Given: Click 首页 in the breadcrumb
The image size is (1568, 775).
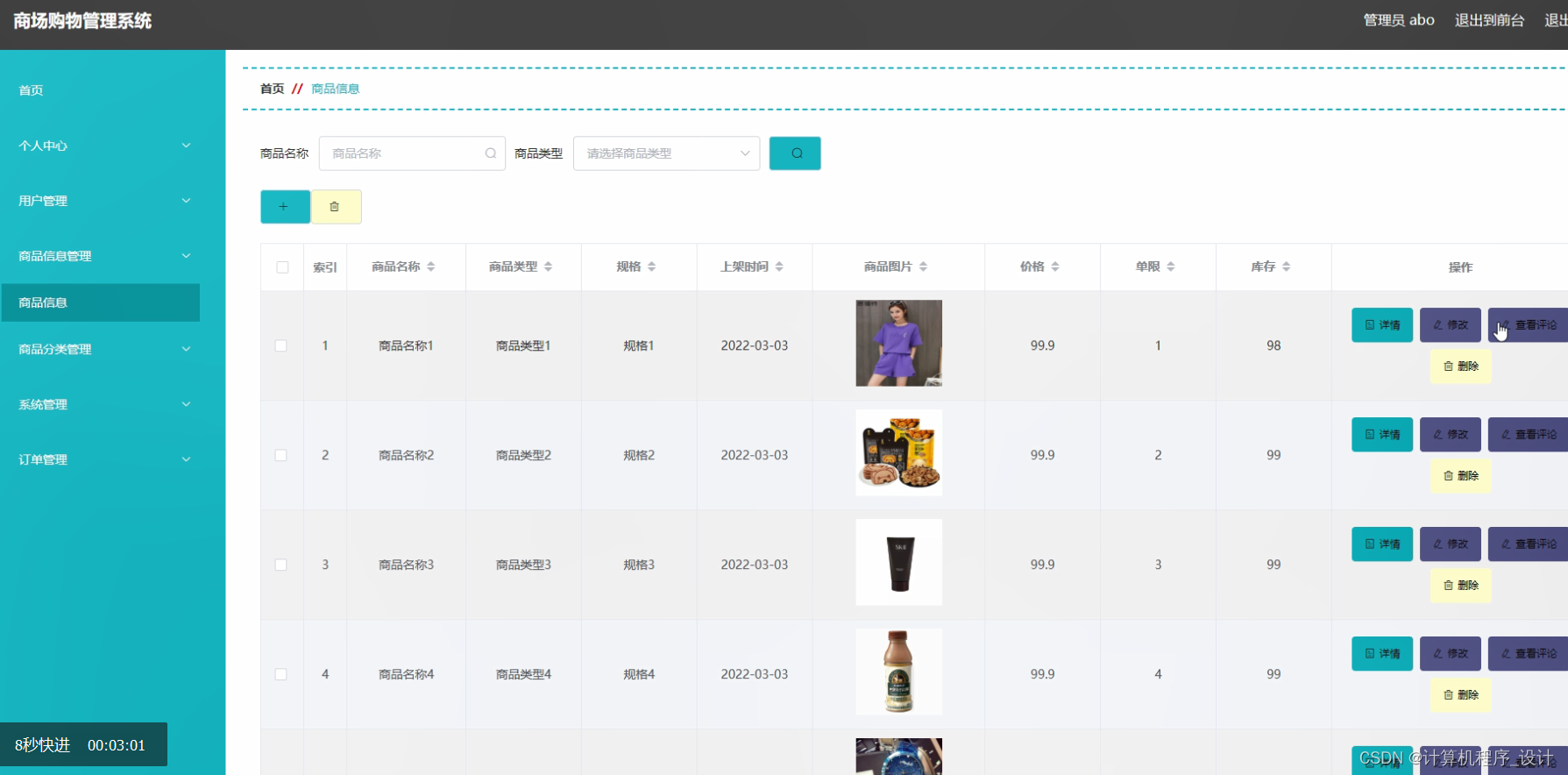Looking at the screenshot, I should 273,89.
